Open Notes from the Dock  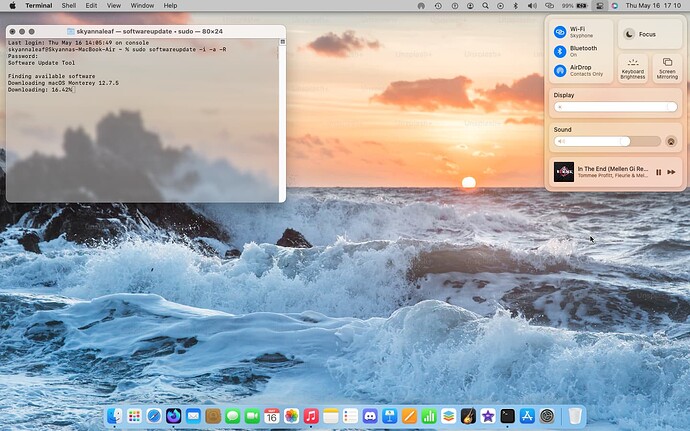point(330,416)
